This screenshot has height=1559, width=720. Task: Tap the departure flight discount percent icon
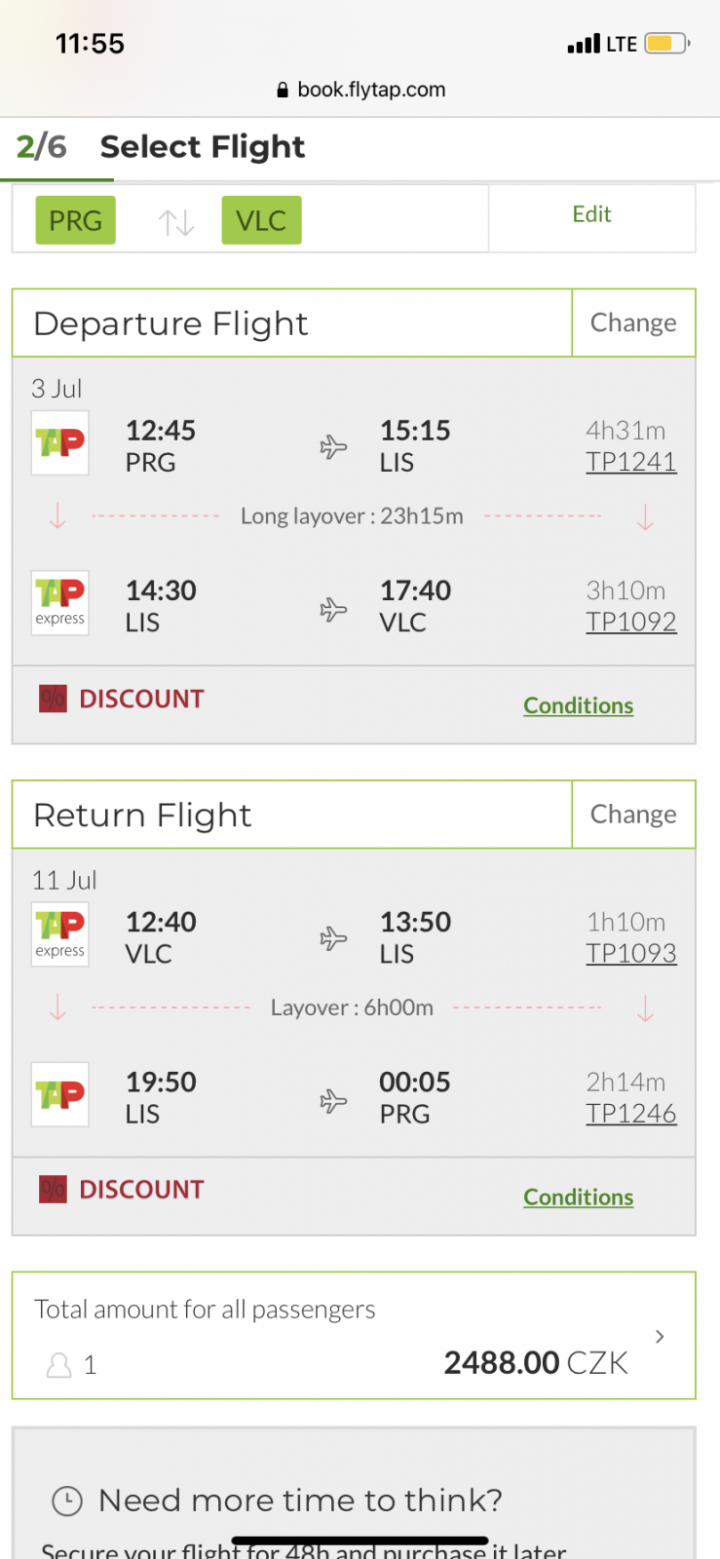pyautogui.click(x=52, y=699)
